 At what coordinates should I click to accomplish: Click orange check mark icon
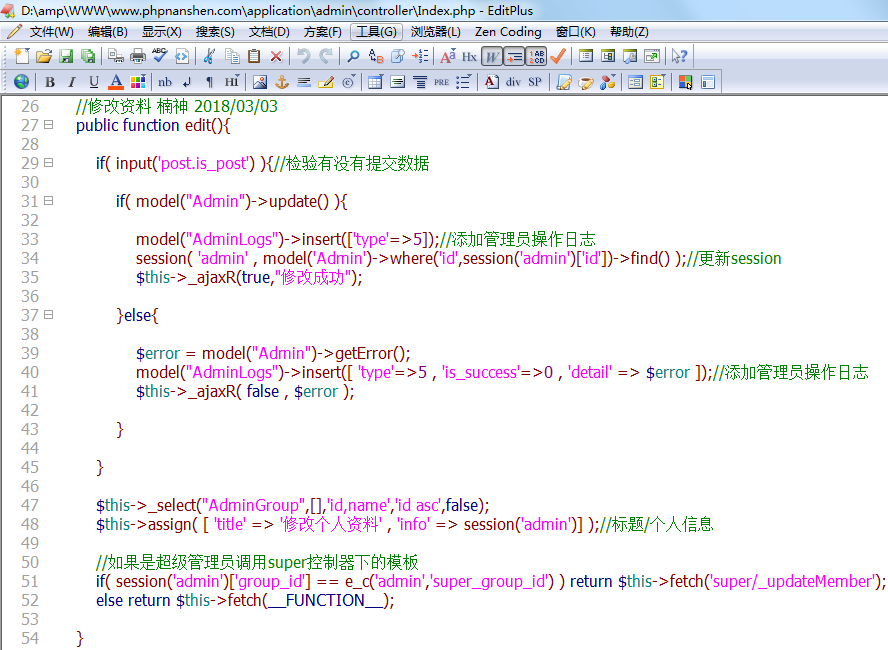pyautogui.click(x=558, y=56)
